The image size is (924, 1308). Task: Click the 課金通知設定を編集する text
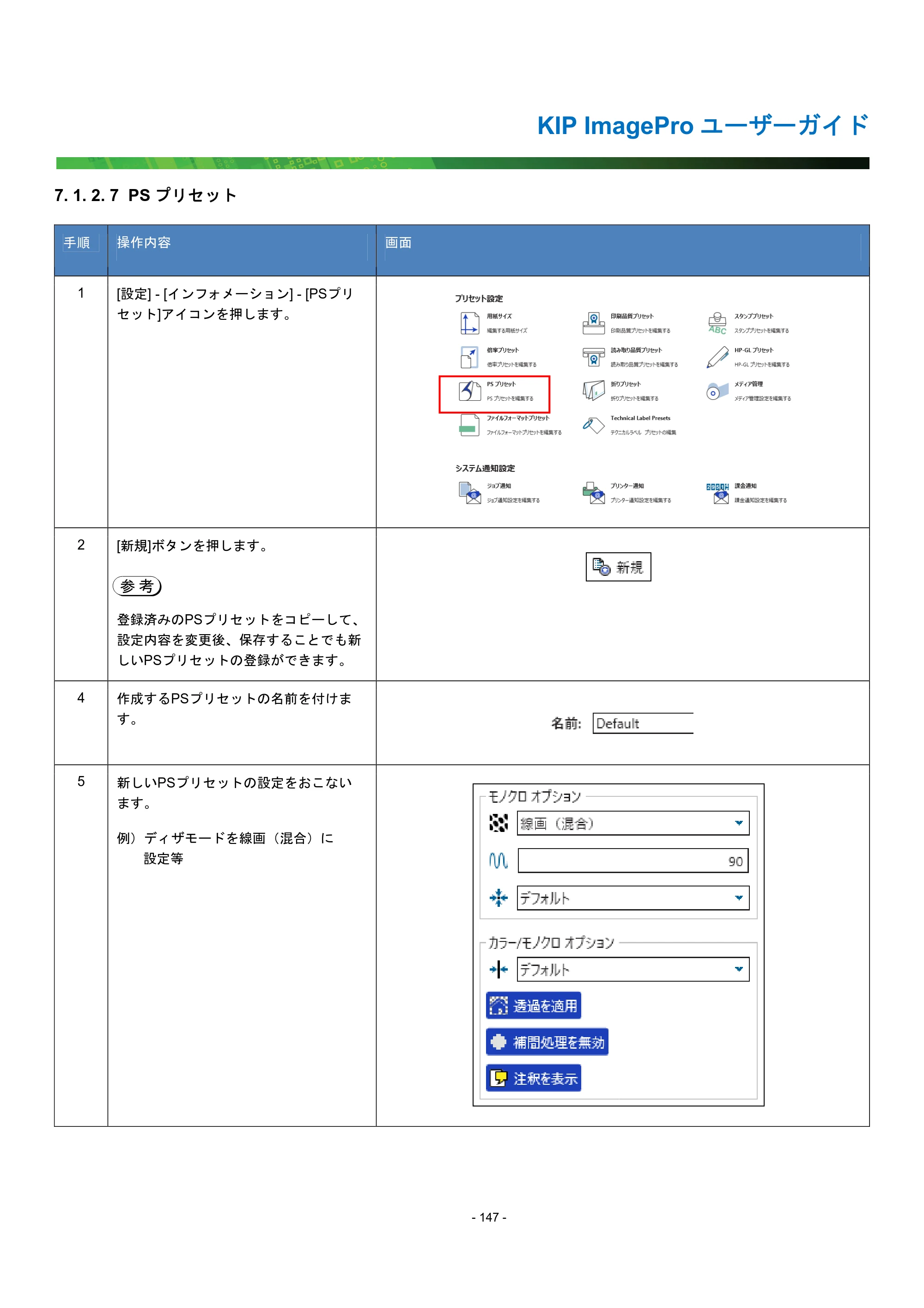click(760, 500)
